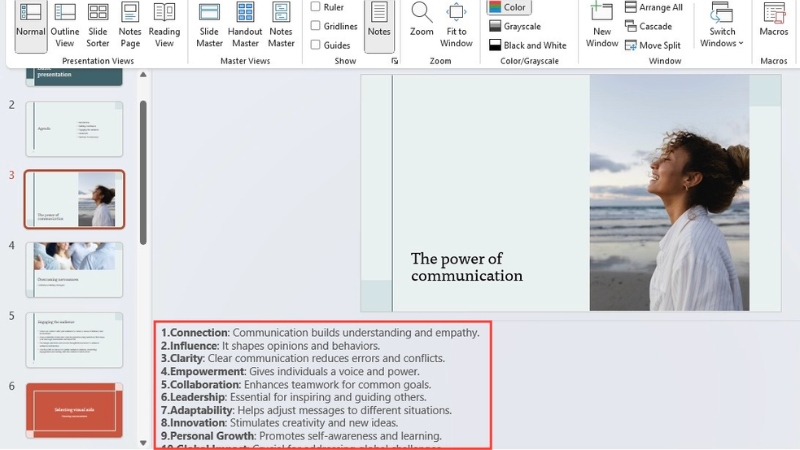Click Move Split
The height and width of the screenshot is (450, 800).
[x=653, y=45]
